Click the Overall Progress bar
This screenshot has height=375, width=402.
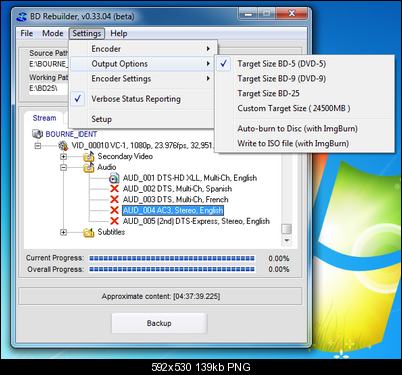tap(172, 269)
